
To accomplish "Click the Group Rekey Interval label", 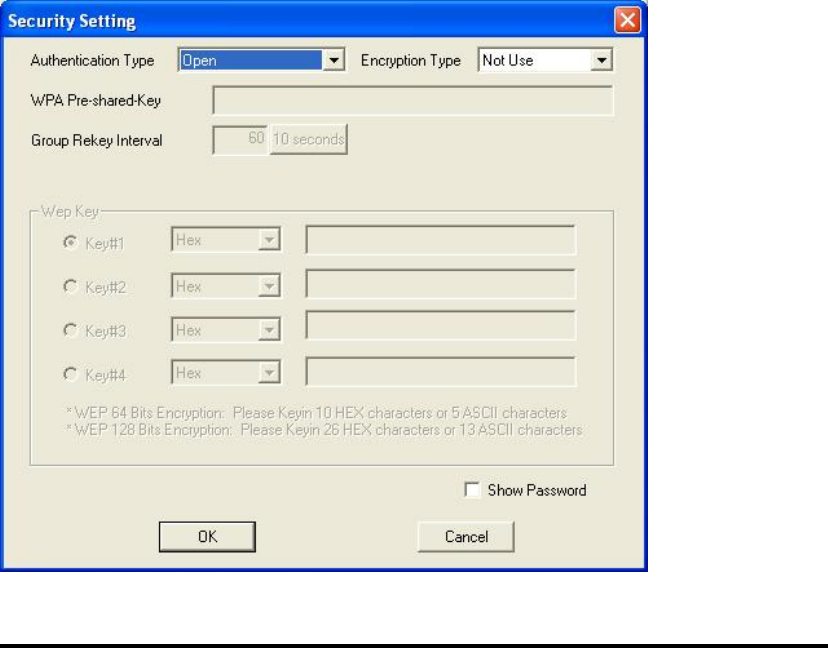I will (97, 140).
